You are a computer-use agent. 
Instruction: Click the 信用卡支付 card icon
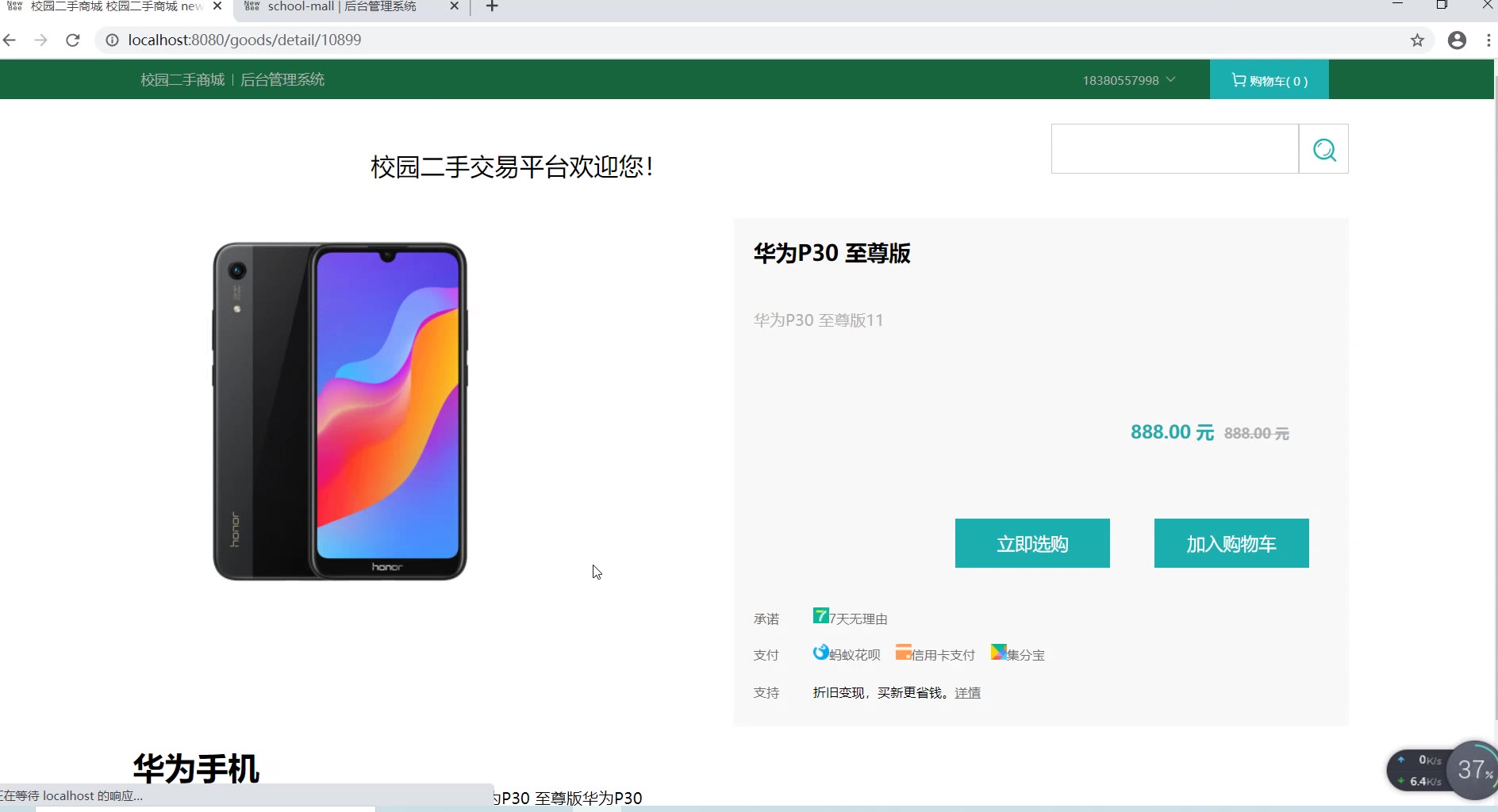click(x=903, y=653)
